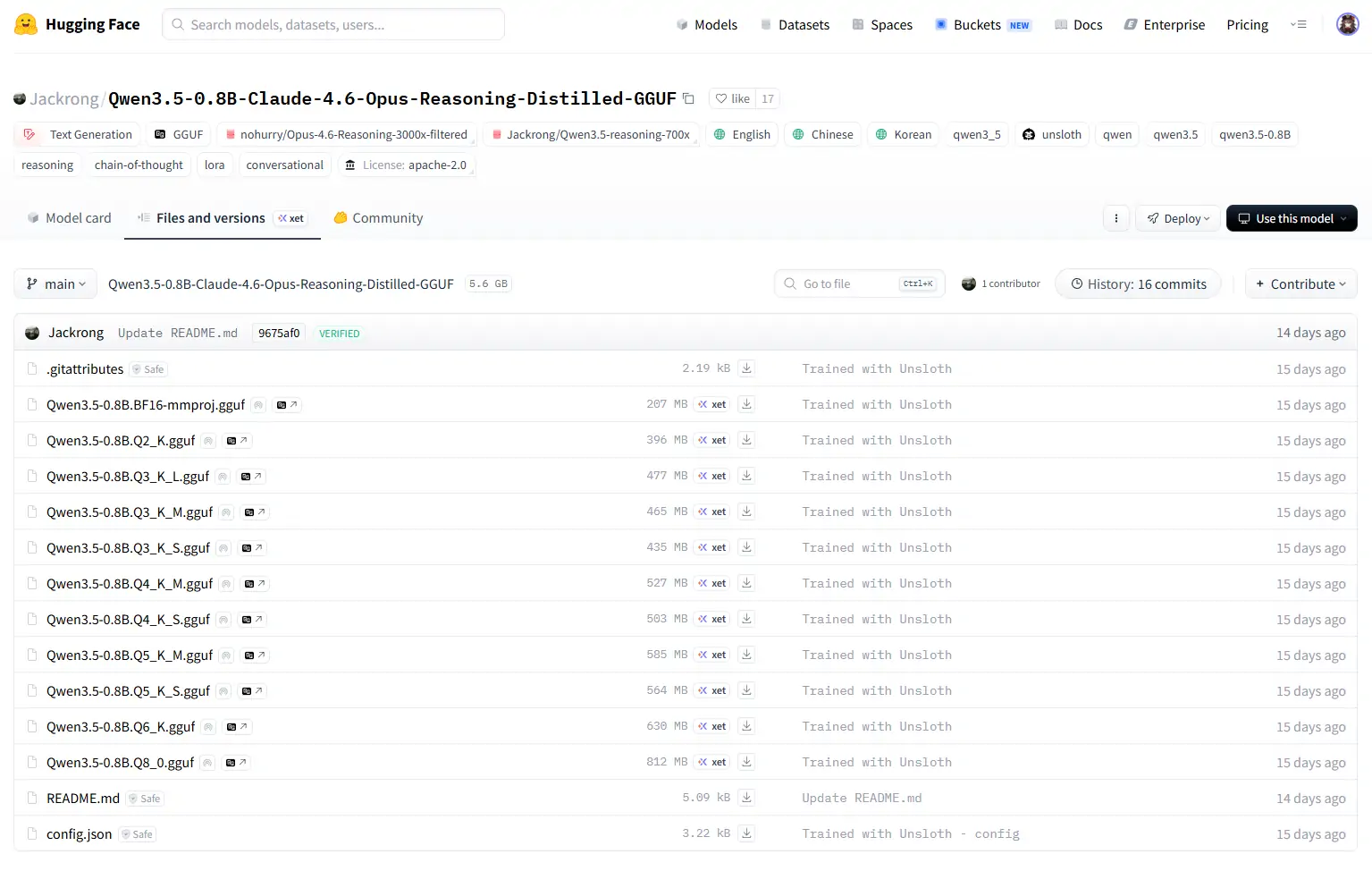Click the Go to file search field
The image size is (1372, 871).
pos(849,284)
